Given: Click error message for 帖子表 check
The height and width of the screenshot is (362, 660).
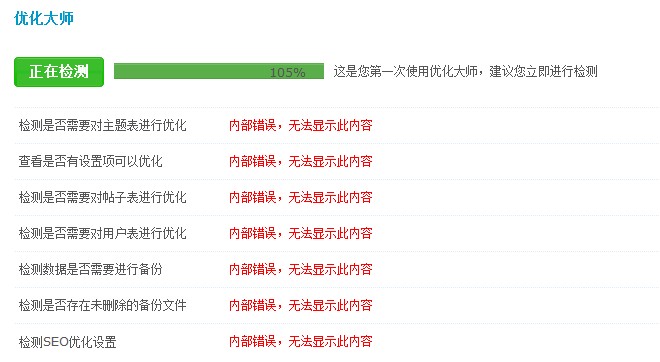Looking at the screenshot, I should [301, 197].
